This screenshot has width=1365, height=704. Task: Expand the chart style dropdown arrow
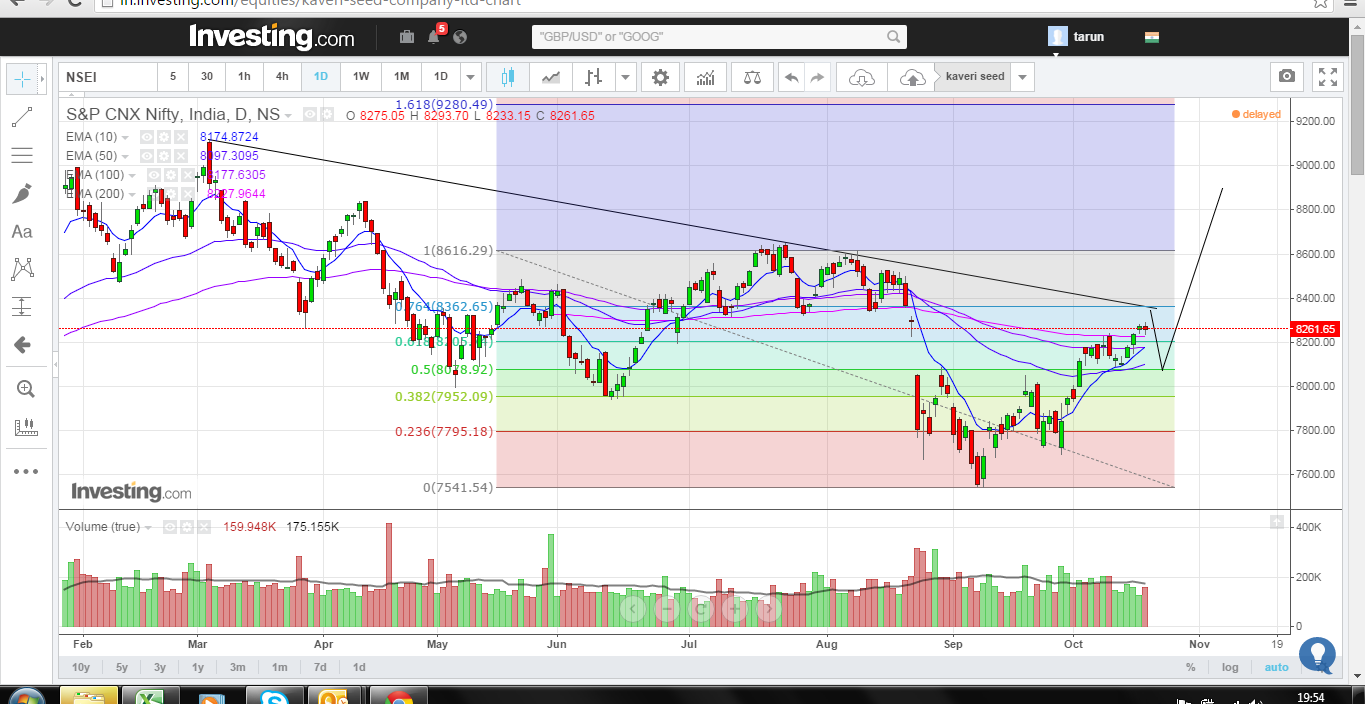point(625,77)
